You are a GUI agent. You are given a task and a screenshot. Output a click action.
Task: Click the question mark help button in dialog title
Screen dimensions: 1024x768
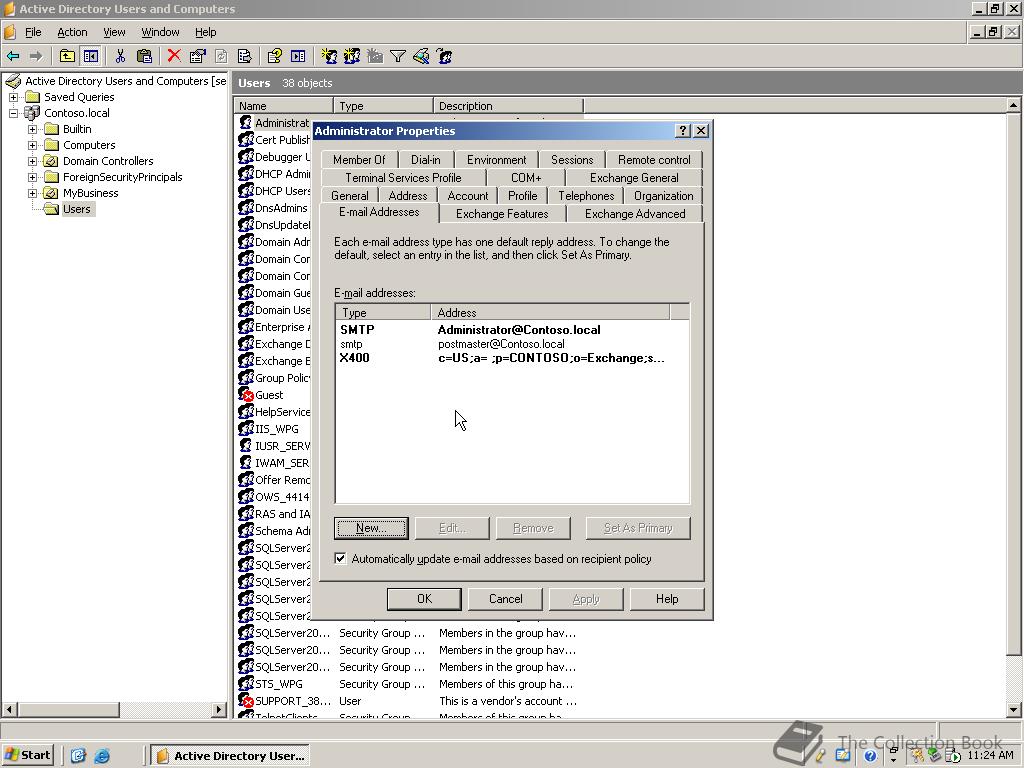[682, 131]
